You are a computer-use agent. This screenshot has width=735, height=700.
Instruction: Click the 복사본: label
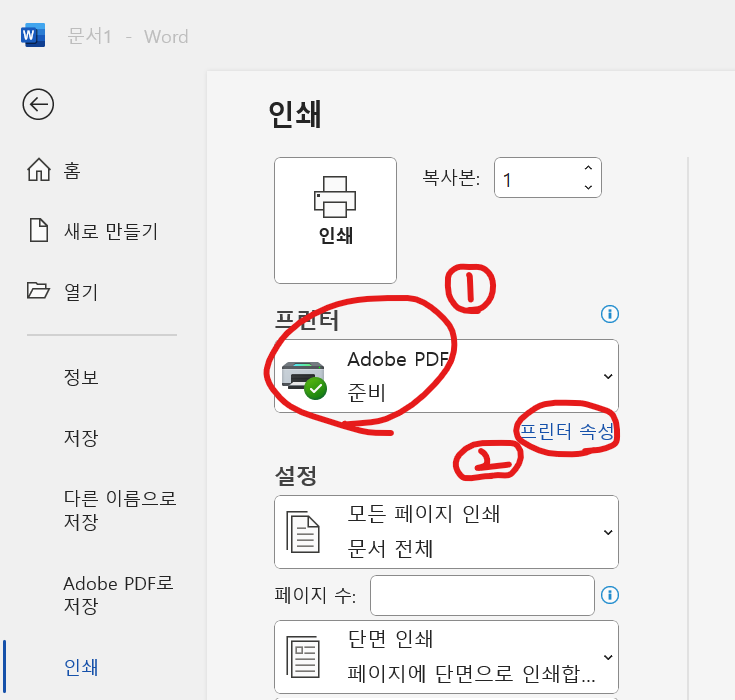click(451, 178)
